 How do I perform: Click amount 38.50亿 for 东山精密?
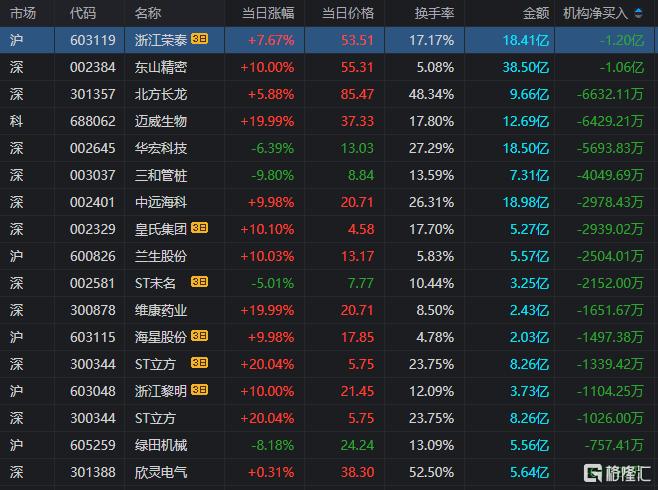pos(526,67)
